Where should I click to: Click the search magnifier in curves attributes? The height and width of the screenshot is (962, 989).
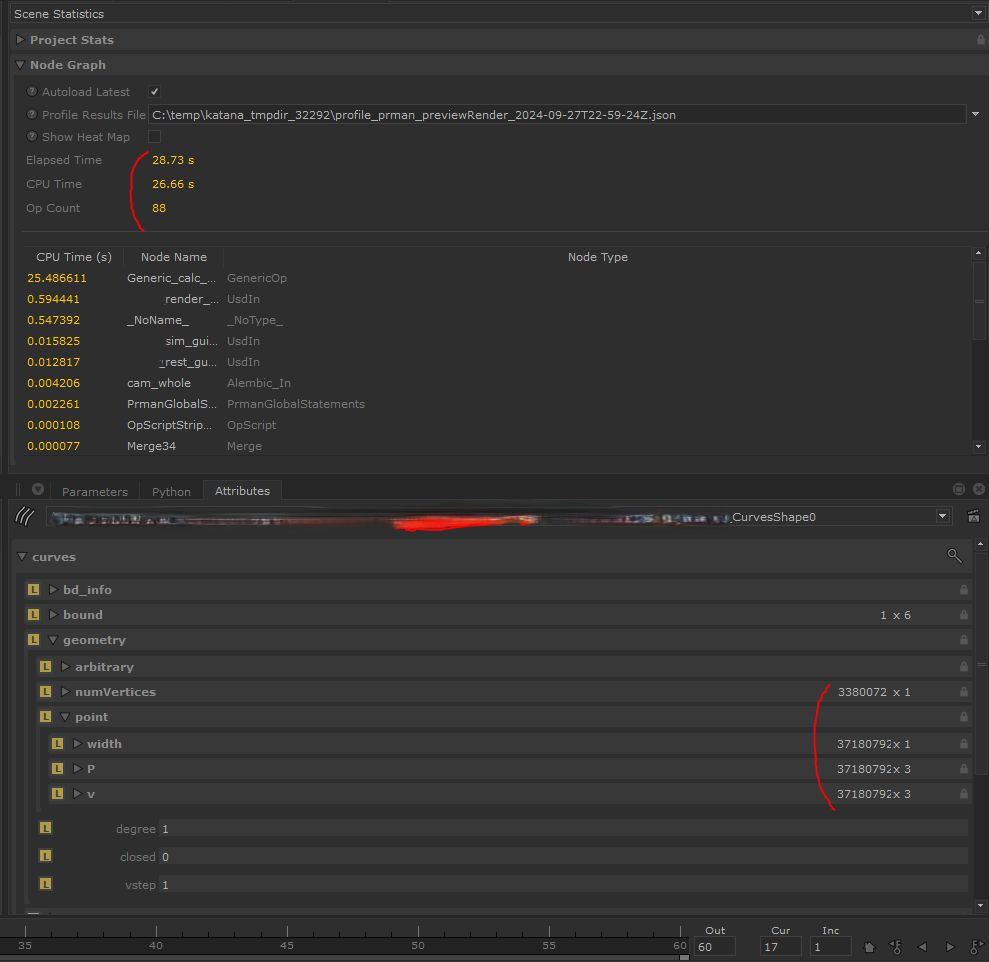[954, 556]
